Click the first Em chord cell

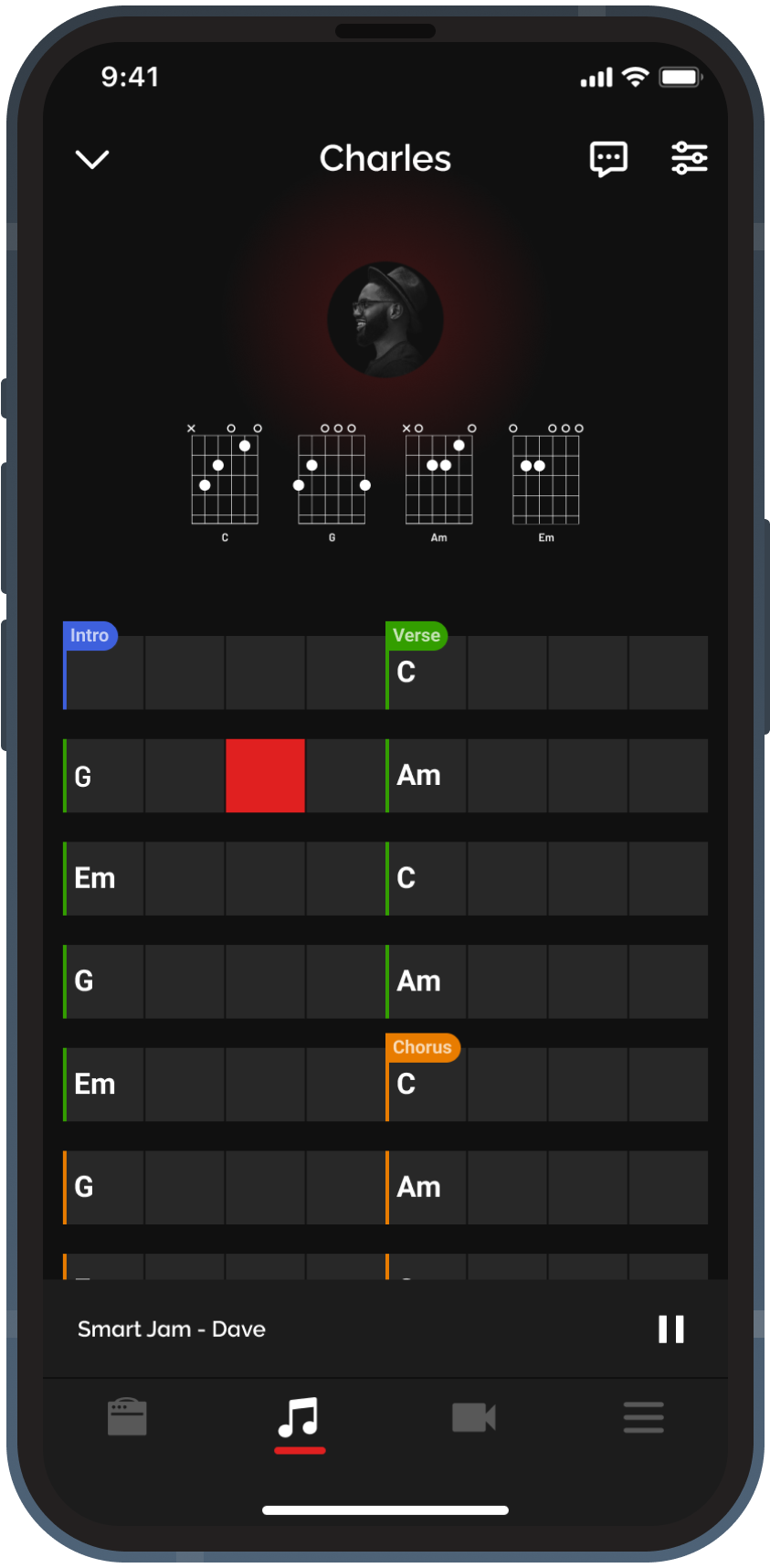tap(103, 879)
